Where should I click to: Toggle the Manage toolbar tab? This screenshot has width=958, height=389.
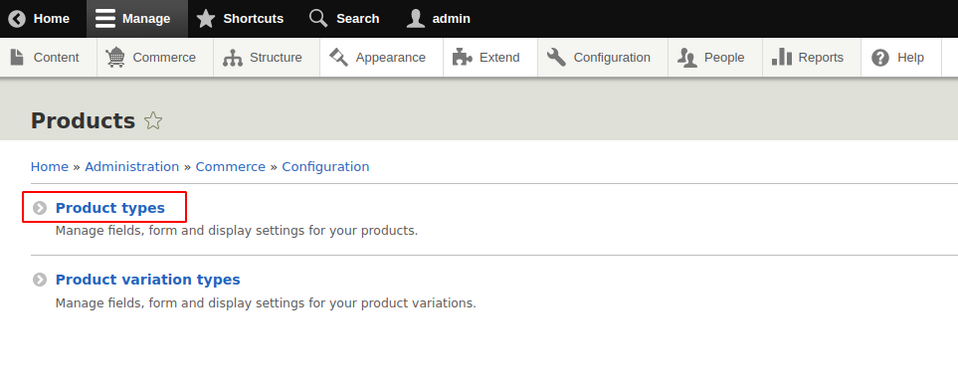point(137,19)
